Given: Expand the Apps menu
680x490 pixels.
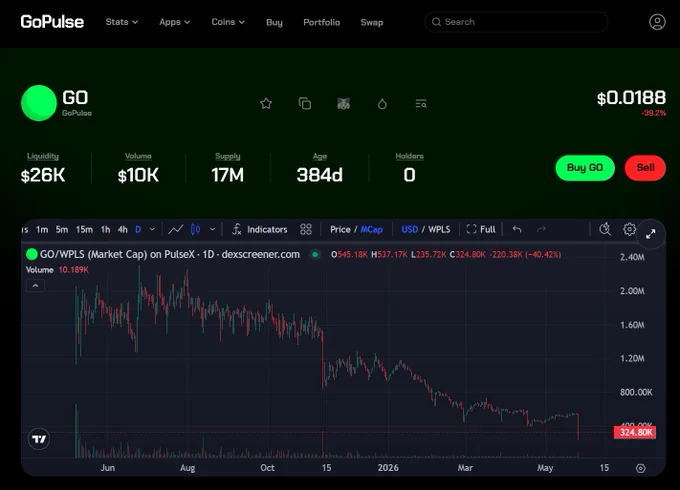Looking at the screenshot, I should click(x=175, y=22).
